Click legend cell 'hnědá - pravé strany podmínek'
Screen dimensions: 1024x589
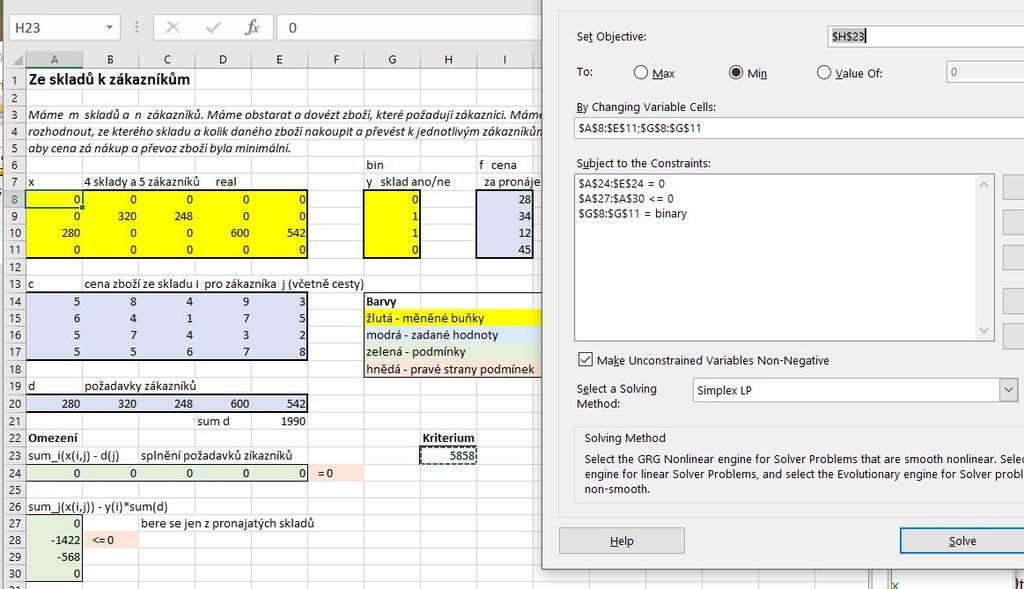[x=453, y=369]
